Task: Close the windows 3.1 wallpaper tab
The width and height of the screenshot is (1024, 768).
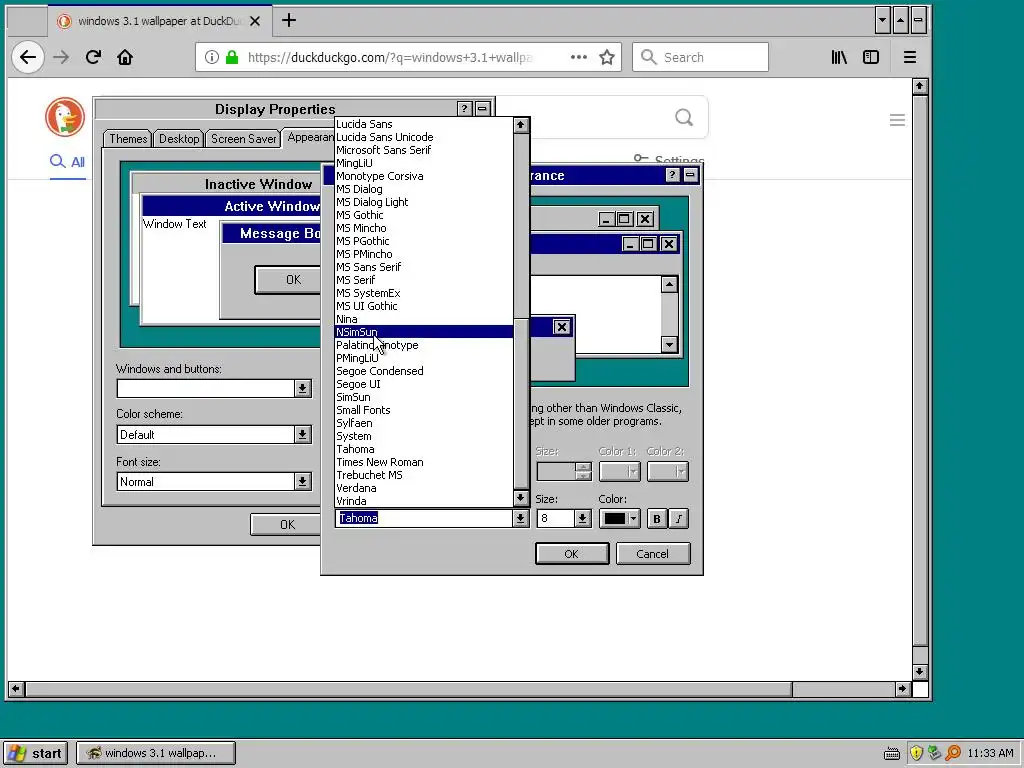Action: tap(255, 21)
